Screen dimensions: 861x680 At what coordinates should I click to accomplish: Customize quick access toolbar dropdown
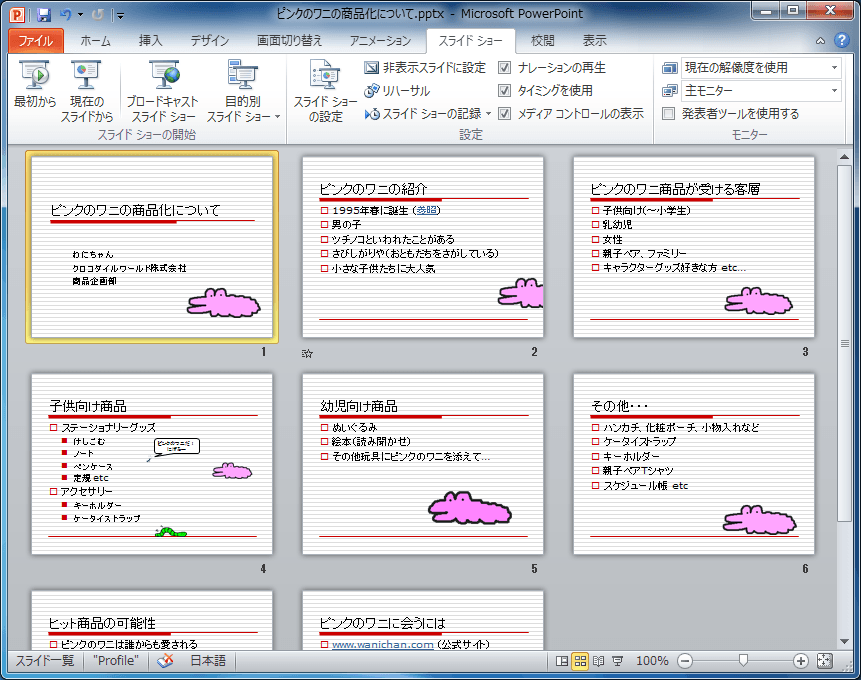coord(120,15)
